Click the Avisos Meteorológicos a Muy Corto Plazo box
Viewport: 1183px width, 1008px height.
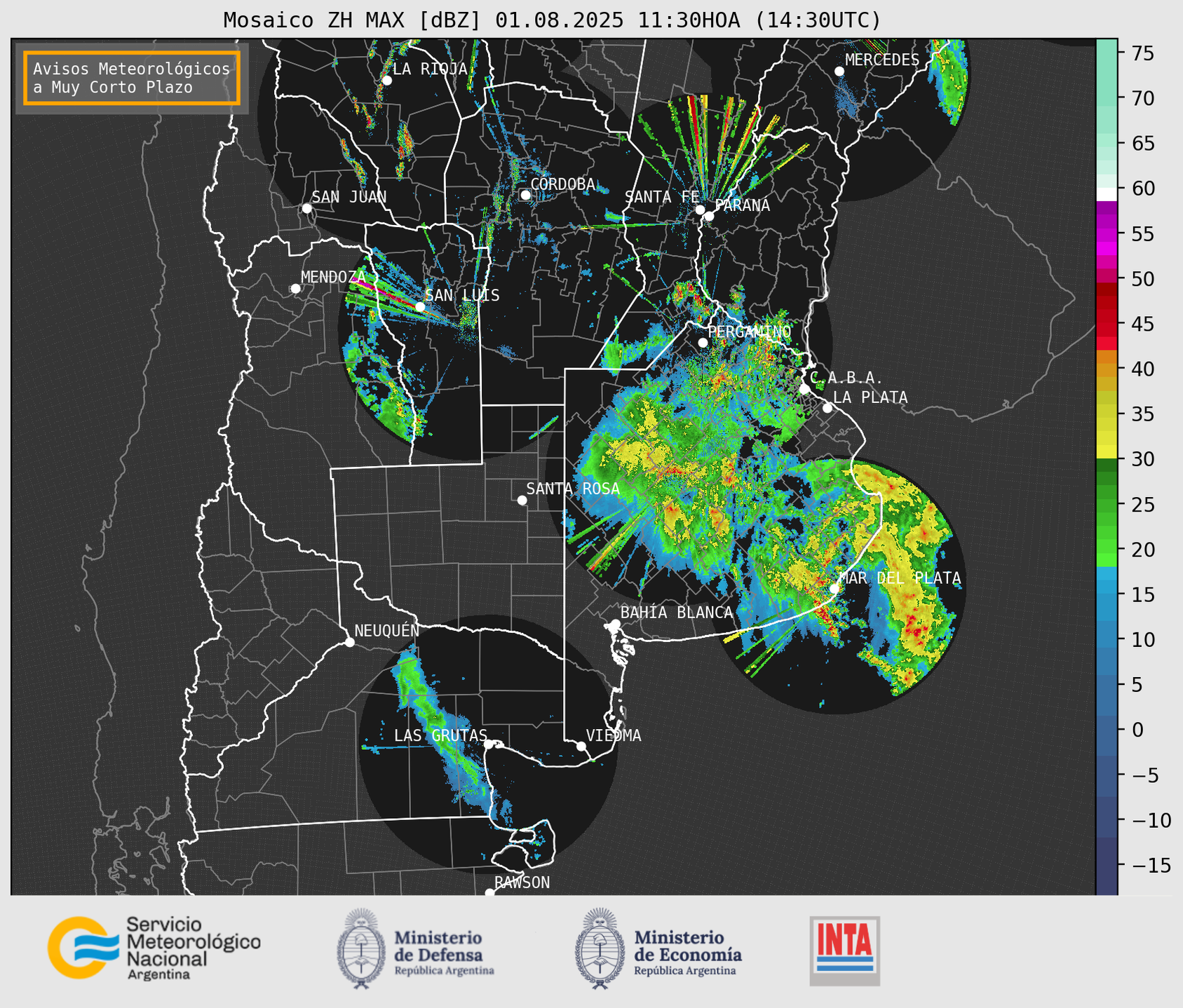pos(132,78)
